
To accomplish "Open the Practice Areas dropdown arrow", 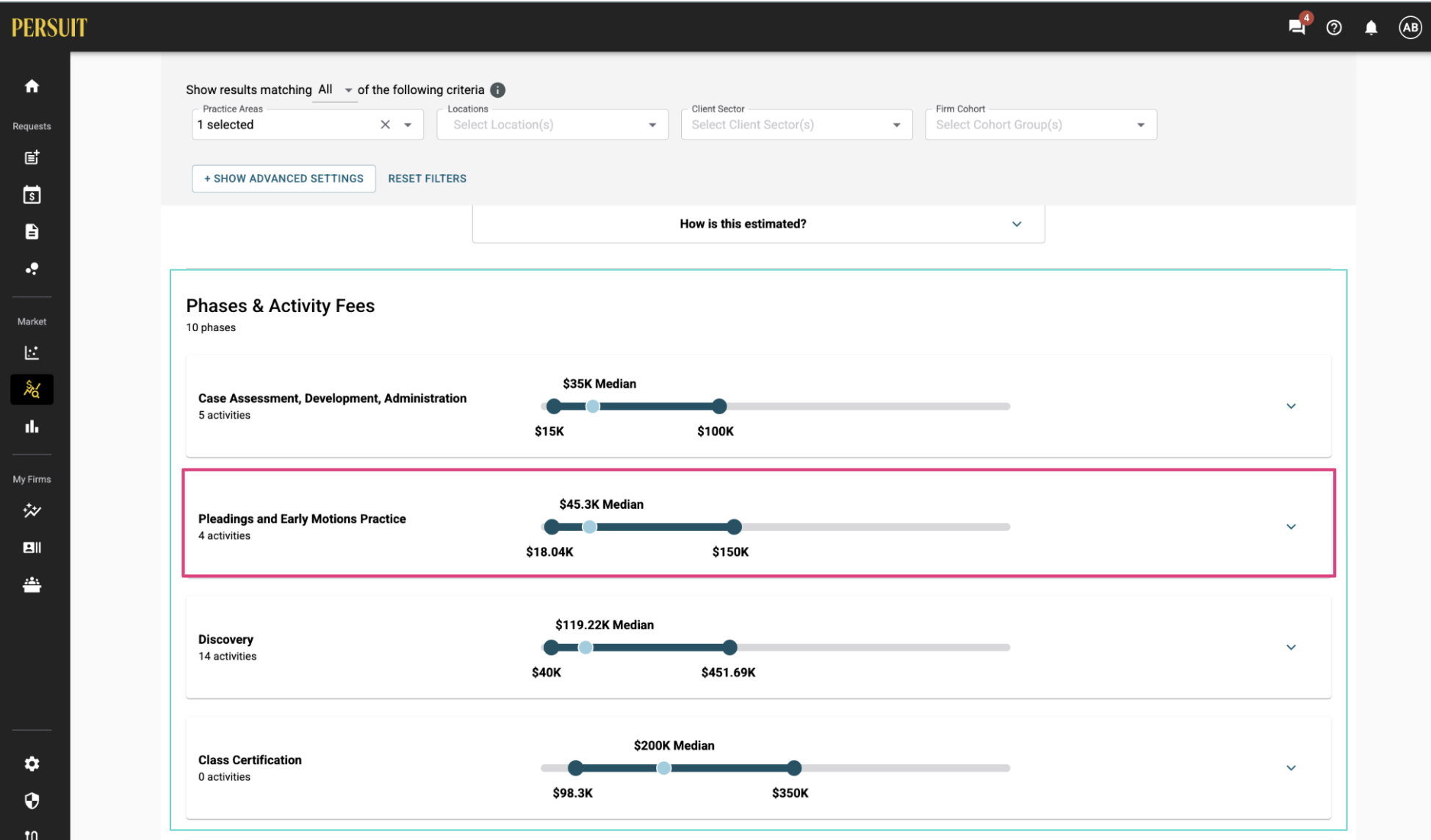I will pyautogui.click(x=408, y=125).
